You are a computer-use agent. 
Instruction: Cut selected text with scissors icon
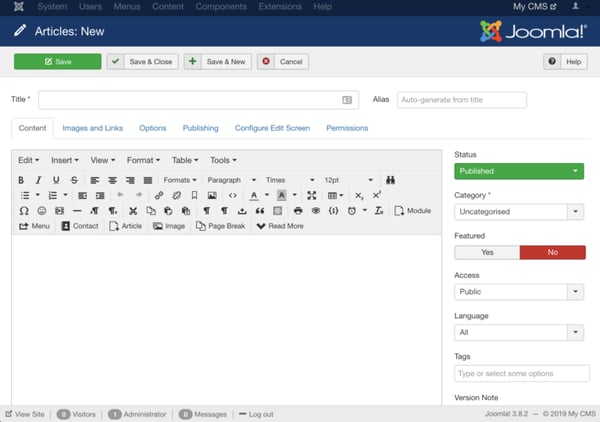133,211
